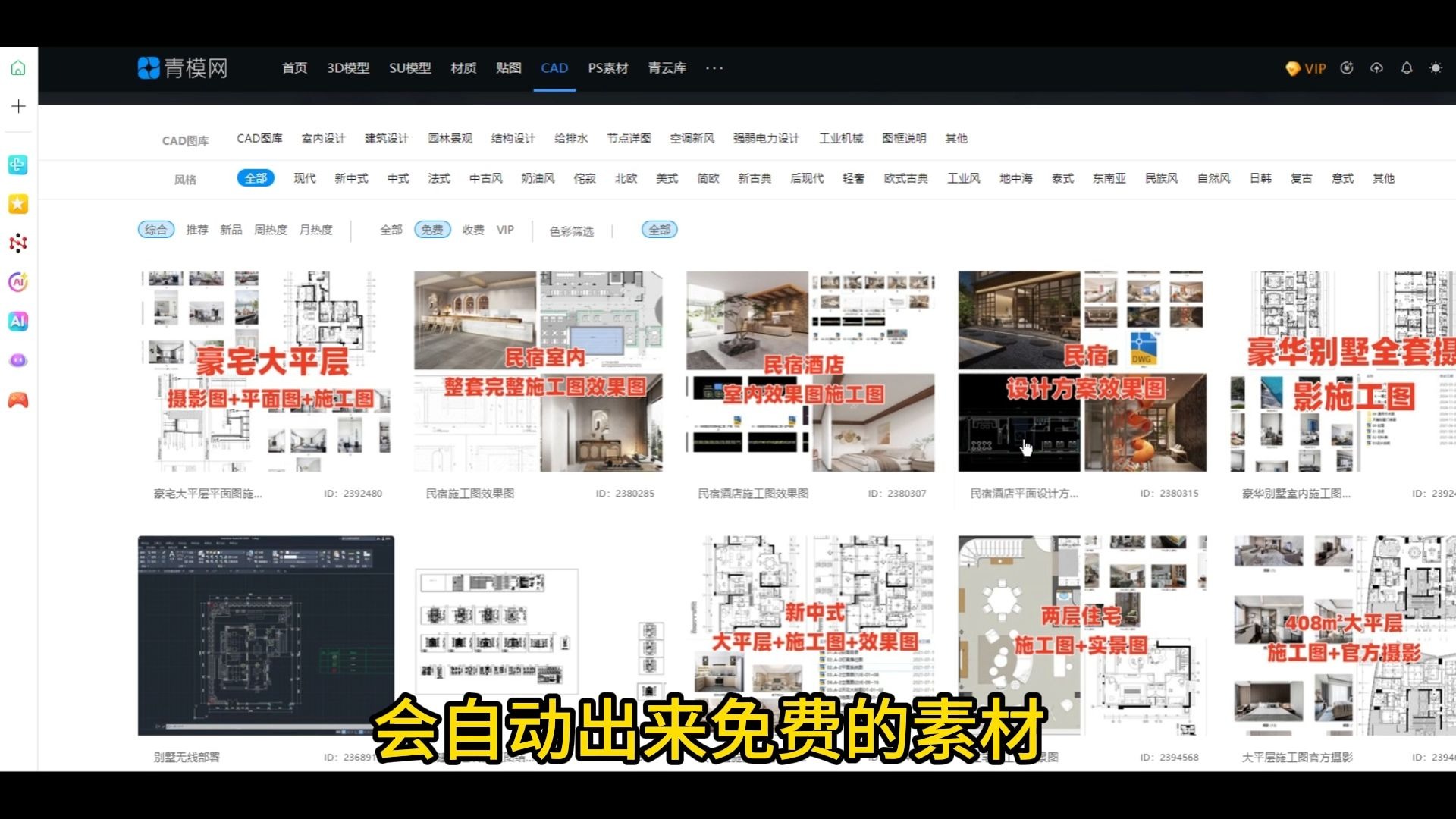
Task: Sort results by 新品
Action: (x=231, y=230)
